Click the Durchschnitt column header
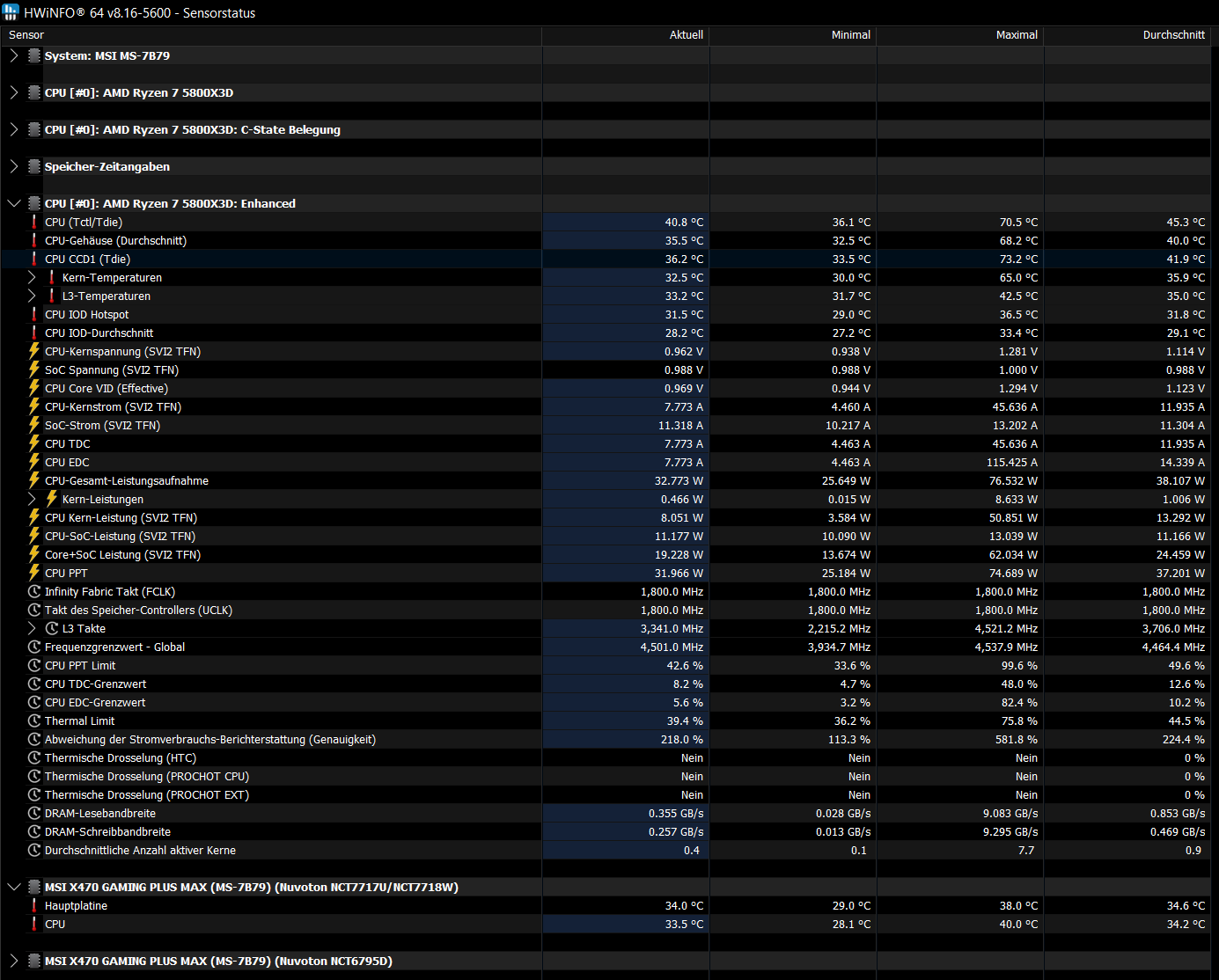This screenshot has height=980, width=1219. (1127, 35)
